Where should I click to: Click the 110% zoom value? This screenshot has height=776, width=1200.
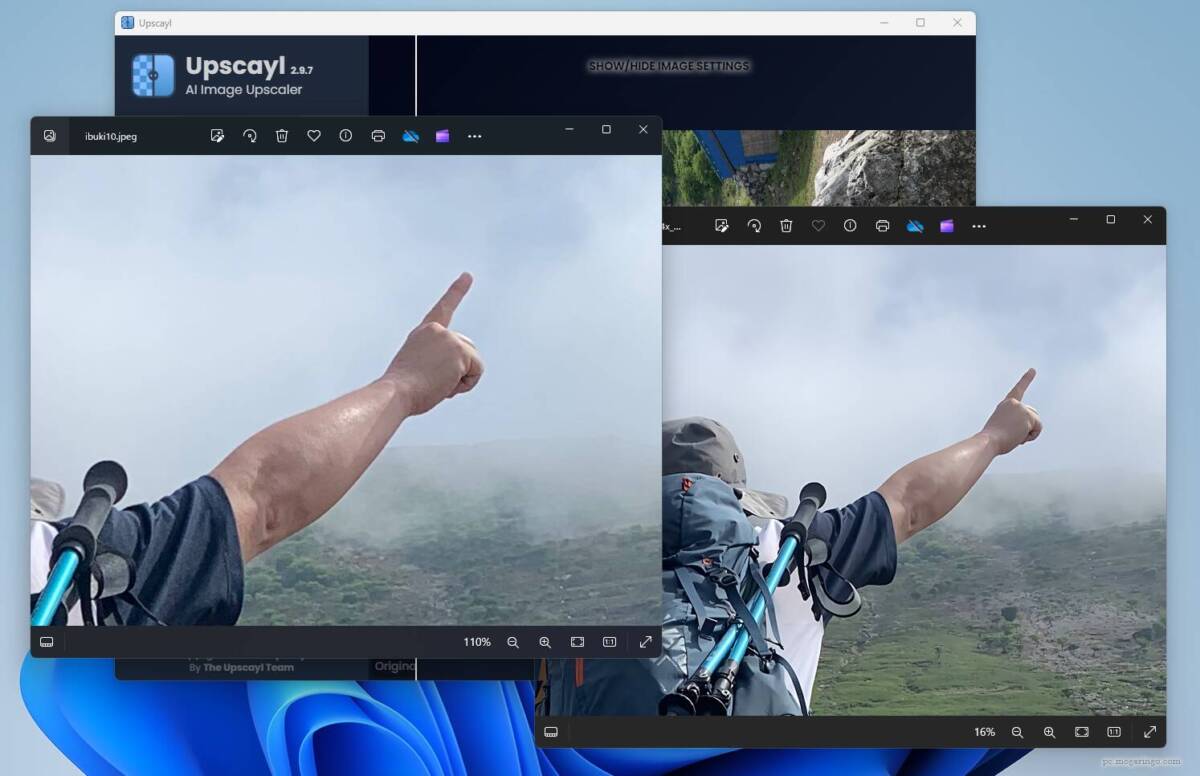click(x=477, y=642)
